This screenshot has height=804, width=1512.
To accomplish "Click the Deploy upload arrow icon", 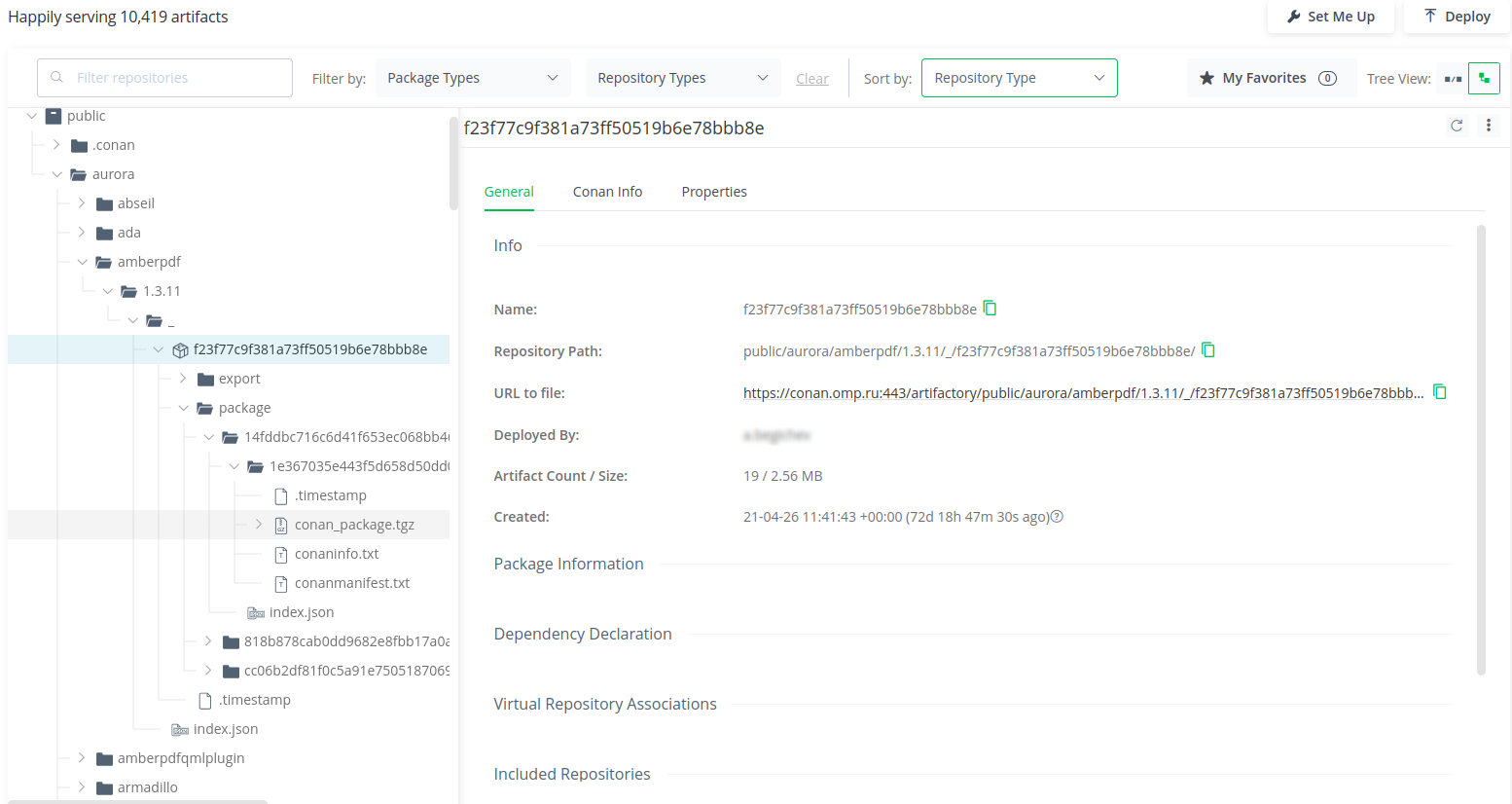I will pos(1430,16).
